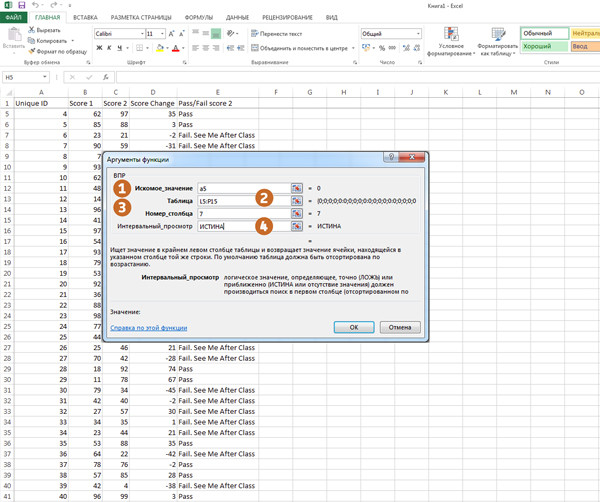Open the ВСТАВКА ribbon tab
Image resolution: width=600 pixels, height=502 pixels.
point(85,17)
